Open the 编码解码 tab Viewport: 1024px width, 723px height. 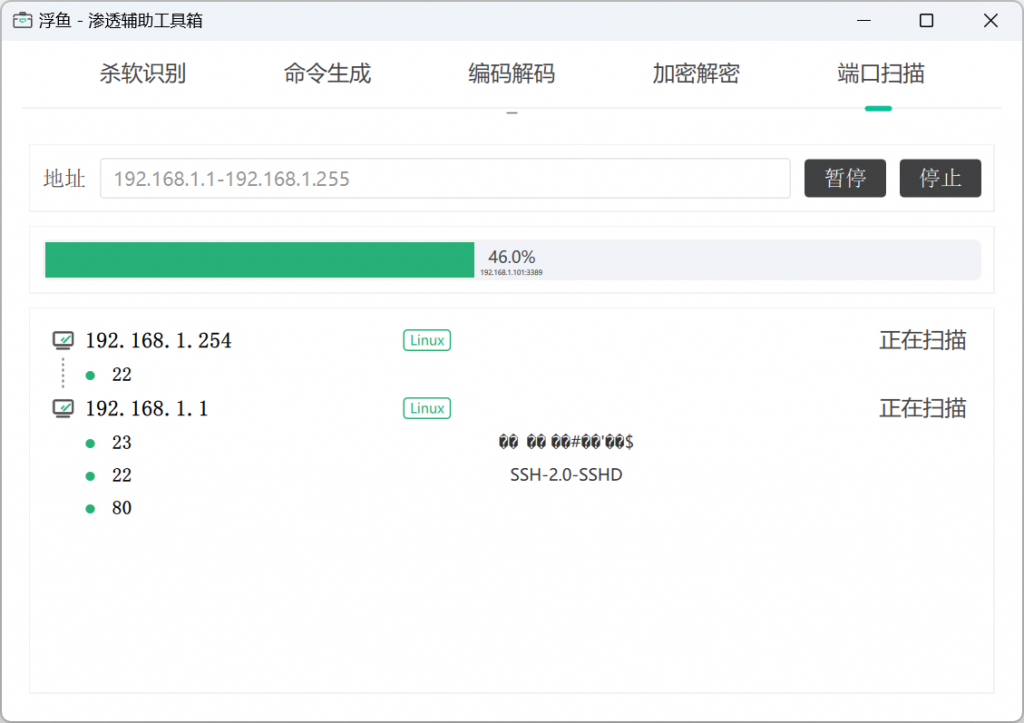(x=511, y=74)
